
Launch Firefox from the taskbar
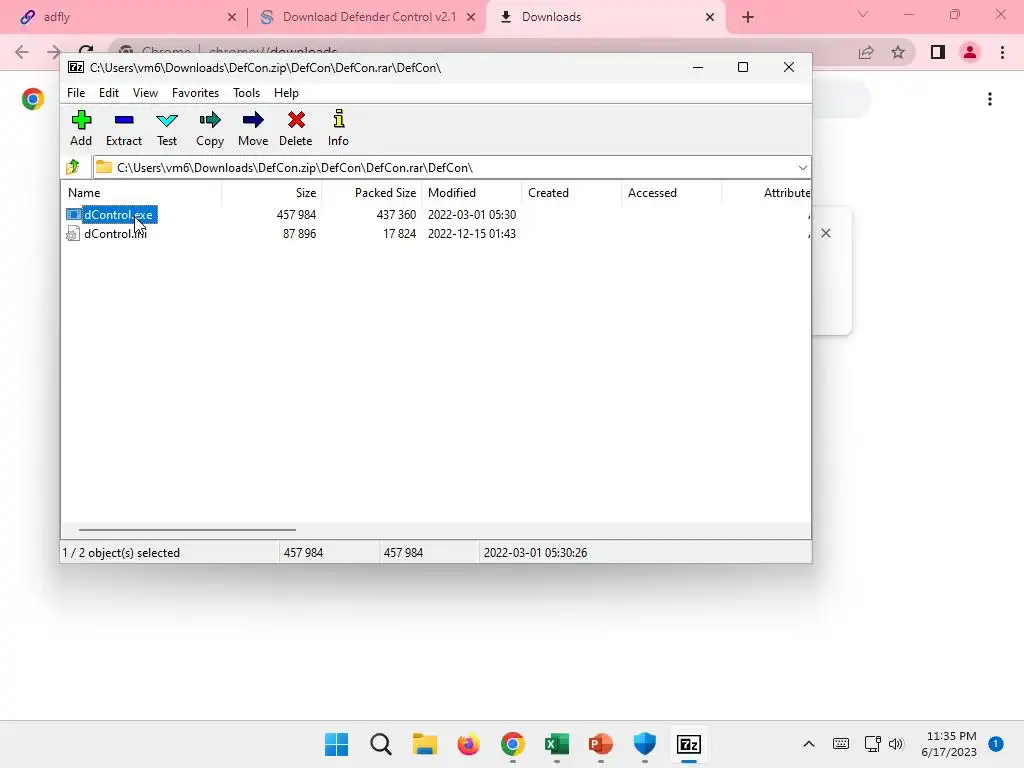(x=468, y=744)
